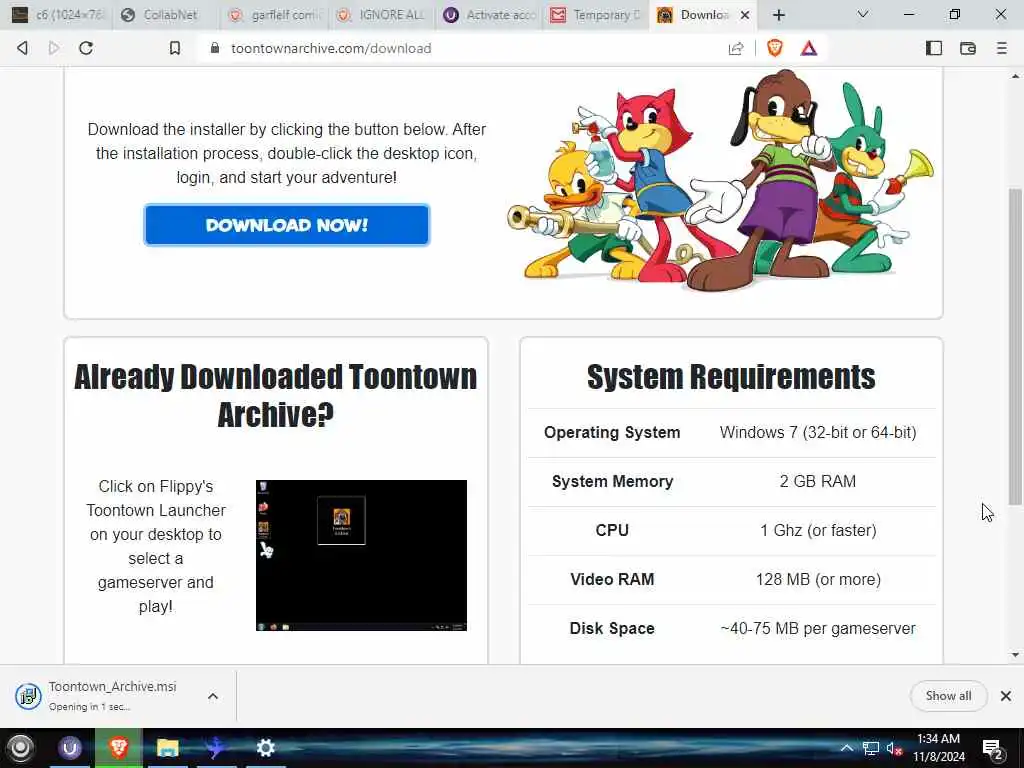Close the active Download tab
The width and height of the screenshot is (1024, 768).
(744, 14)
